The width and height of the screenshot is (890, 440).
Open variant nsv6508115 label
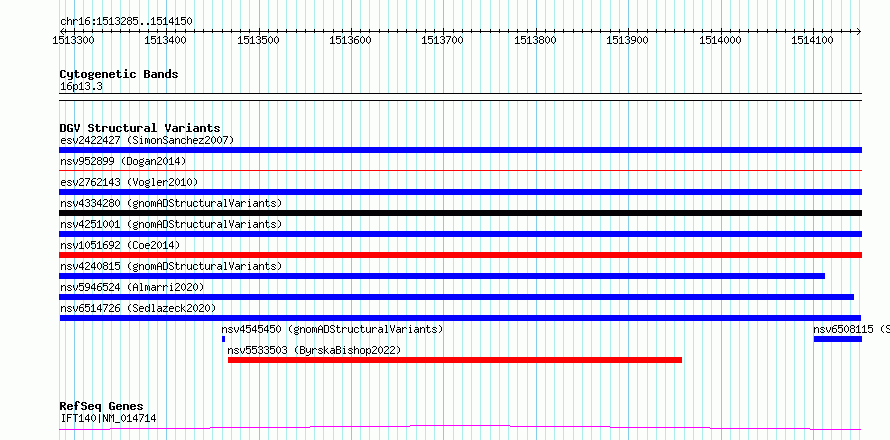[x=851, y=329]
